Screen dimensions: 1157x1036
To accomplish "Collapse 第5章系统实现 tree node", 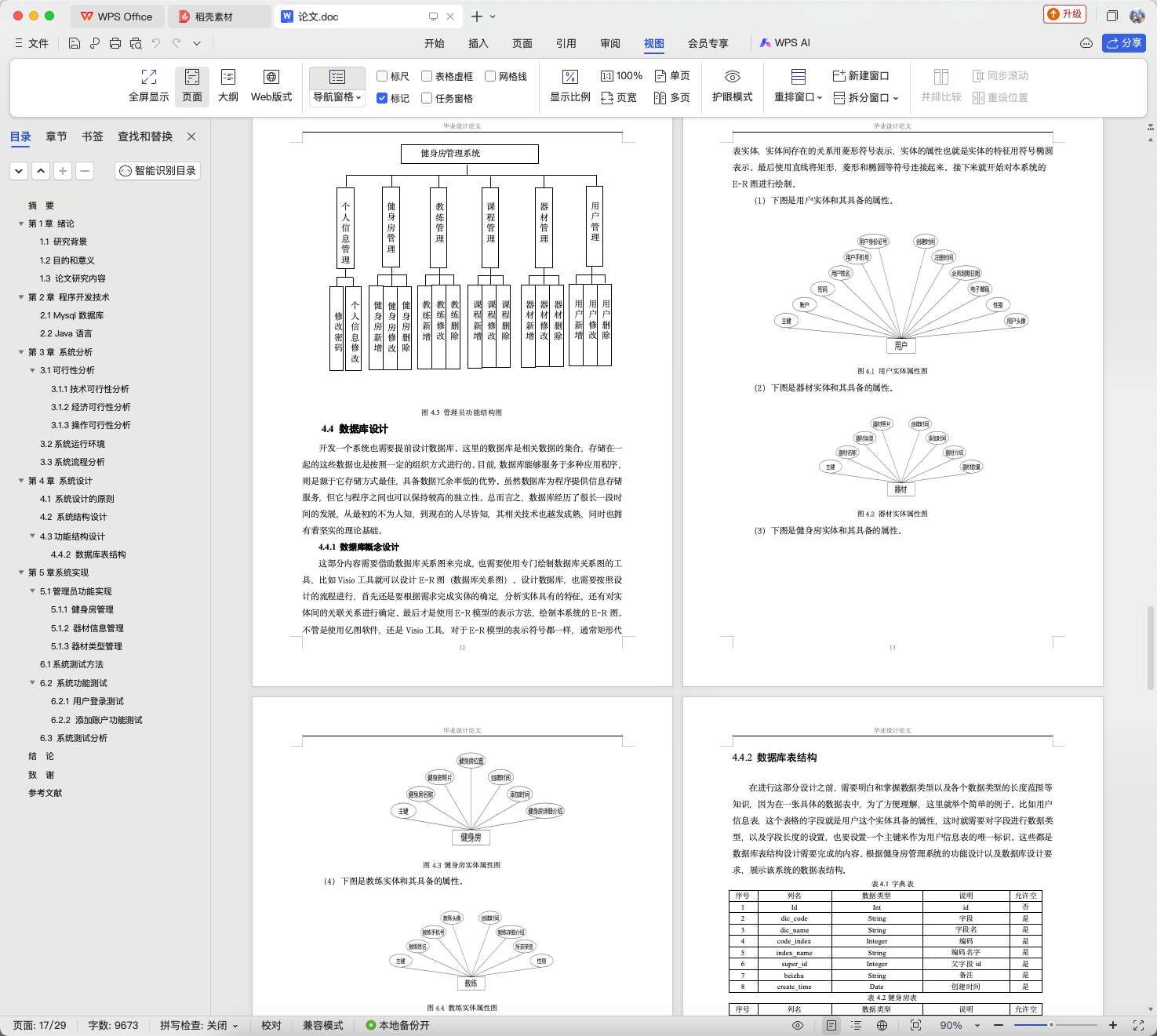I will [x=21, y=573].
